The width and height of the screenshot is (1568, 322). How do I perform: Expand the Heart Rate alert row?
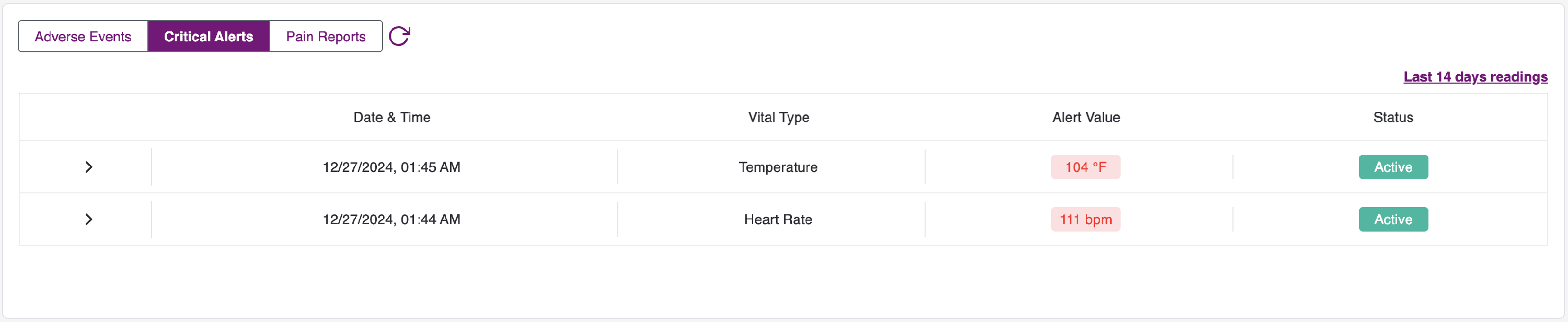pos(89,219)
